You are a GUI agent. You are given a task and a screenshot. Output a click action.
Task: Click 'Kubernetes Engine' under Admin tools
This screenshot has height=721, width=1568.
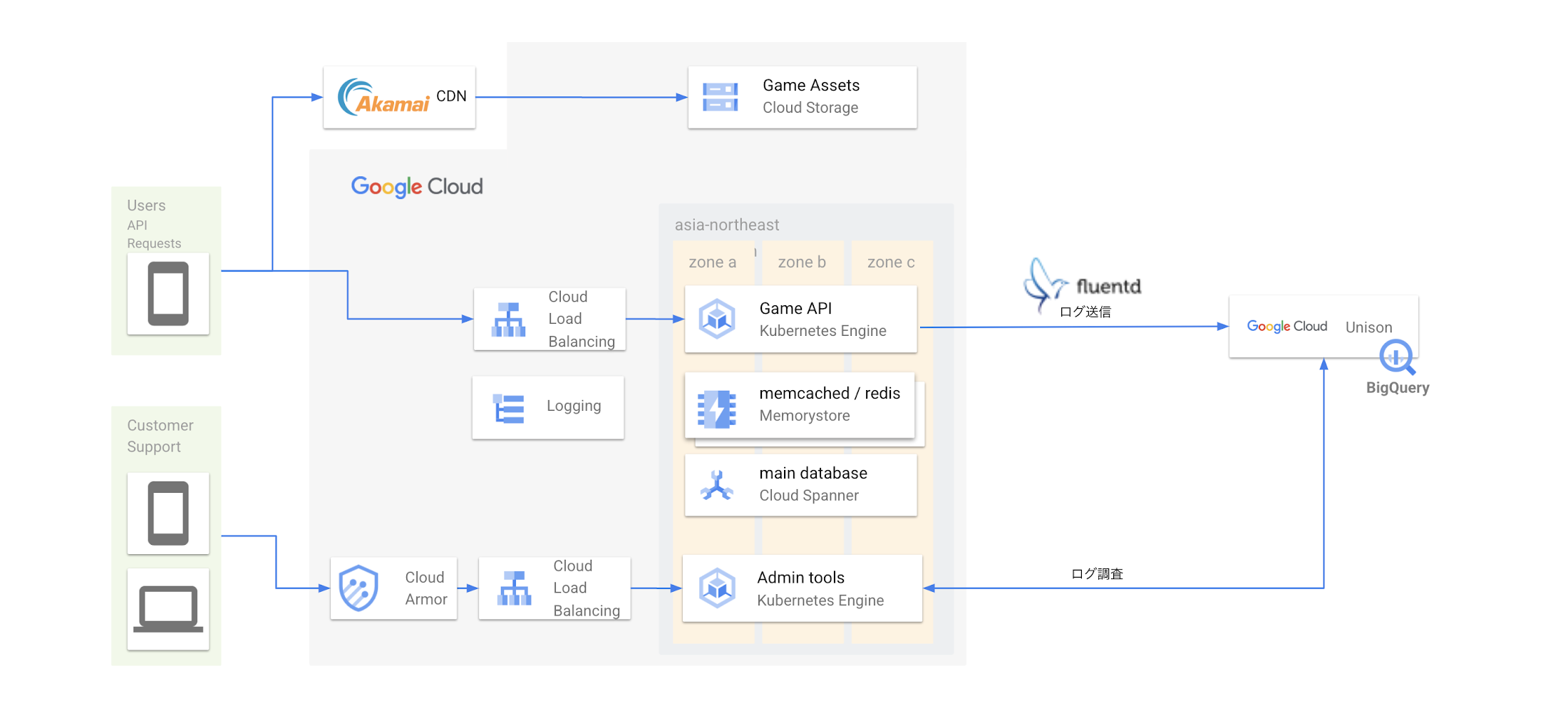tap(820, 600)
